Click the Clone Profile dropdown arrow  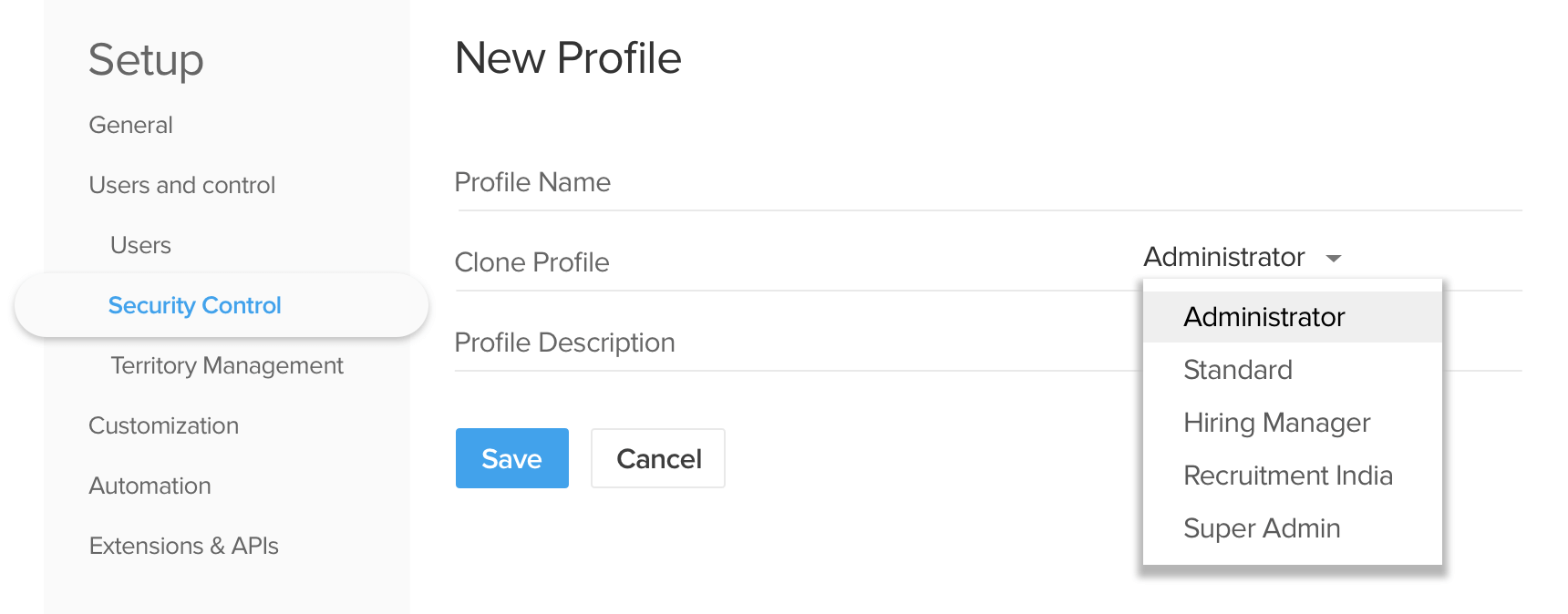[1334, 259]
